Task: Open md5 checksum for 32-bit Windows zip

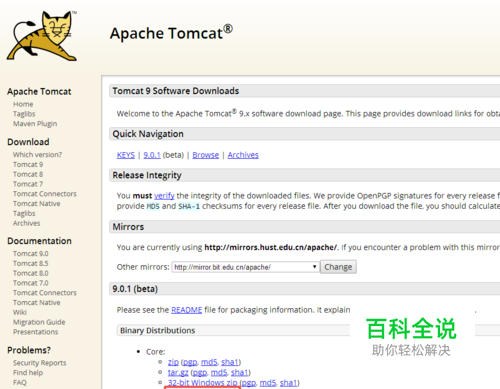Action: 268,383
